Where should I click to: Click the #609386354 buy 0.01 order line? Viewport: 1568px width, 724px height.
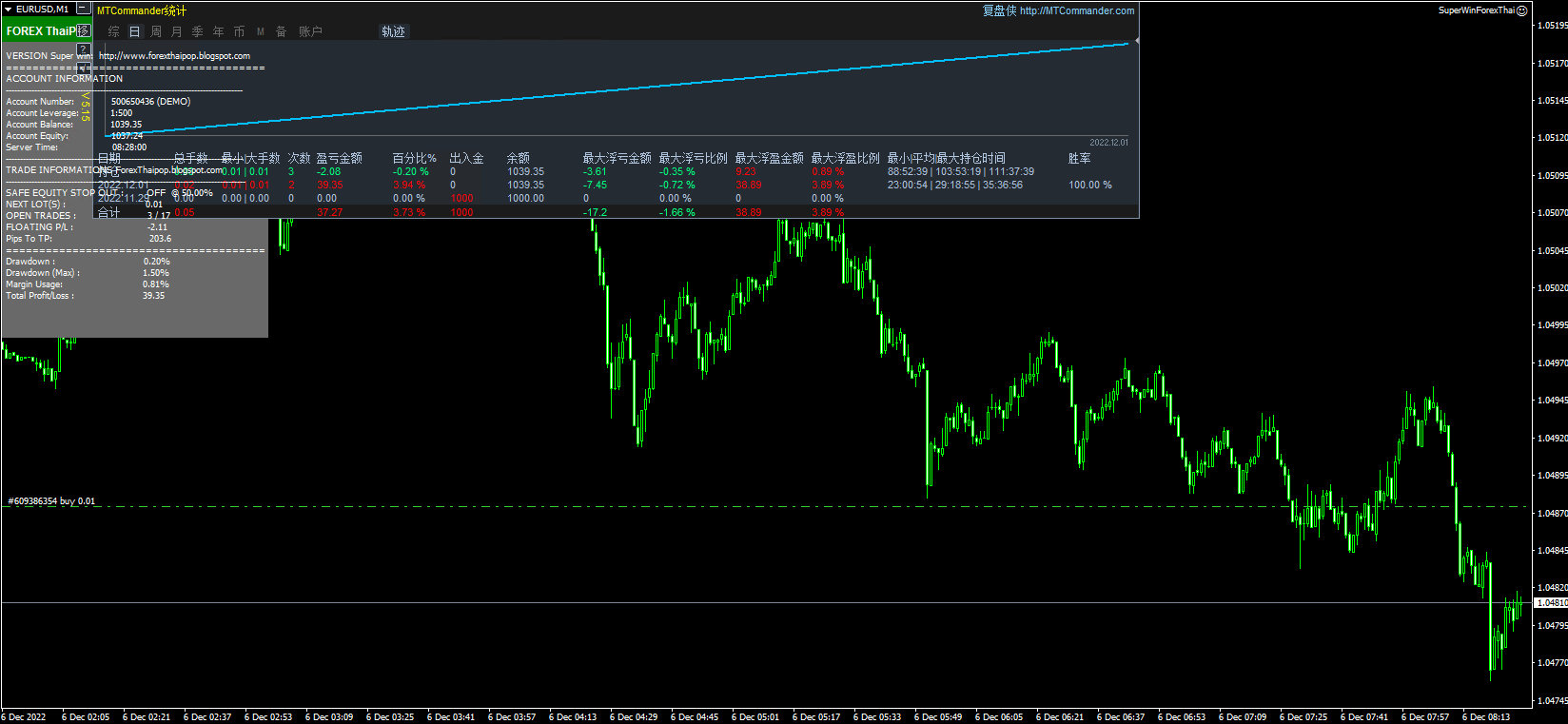pos(51,500)
